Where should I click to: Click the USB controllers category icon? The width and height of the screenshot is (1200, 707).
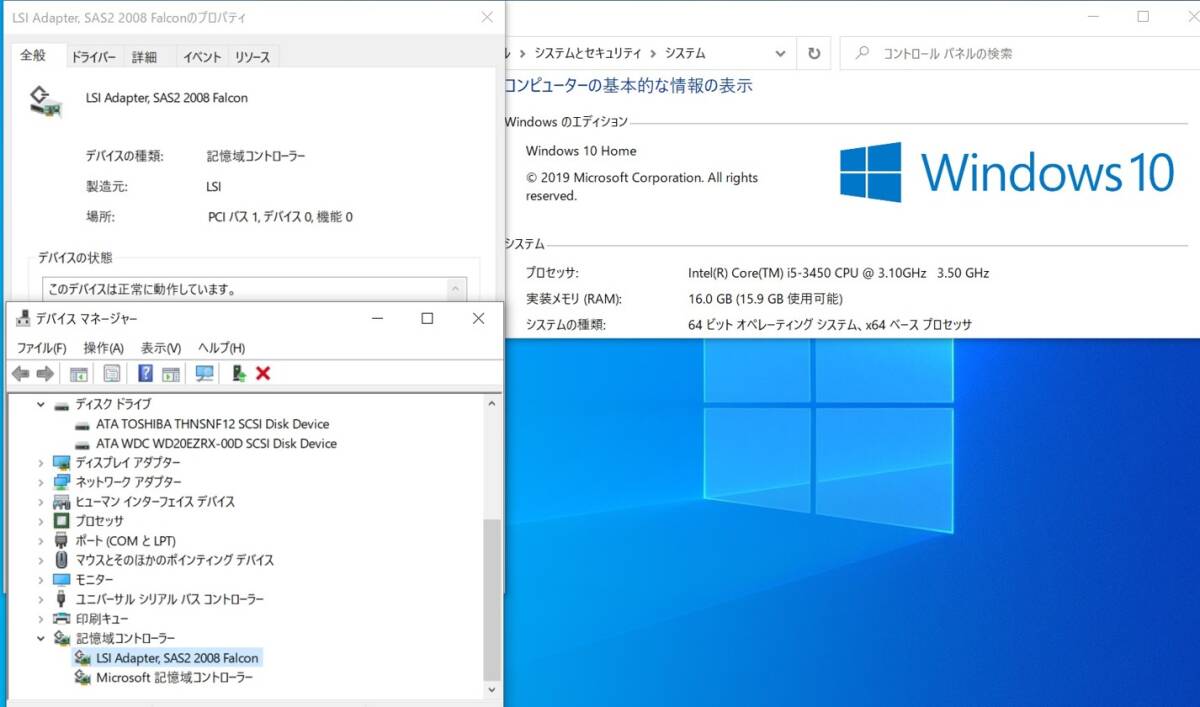[61, 599]
